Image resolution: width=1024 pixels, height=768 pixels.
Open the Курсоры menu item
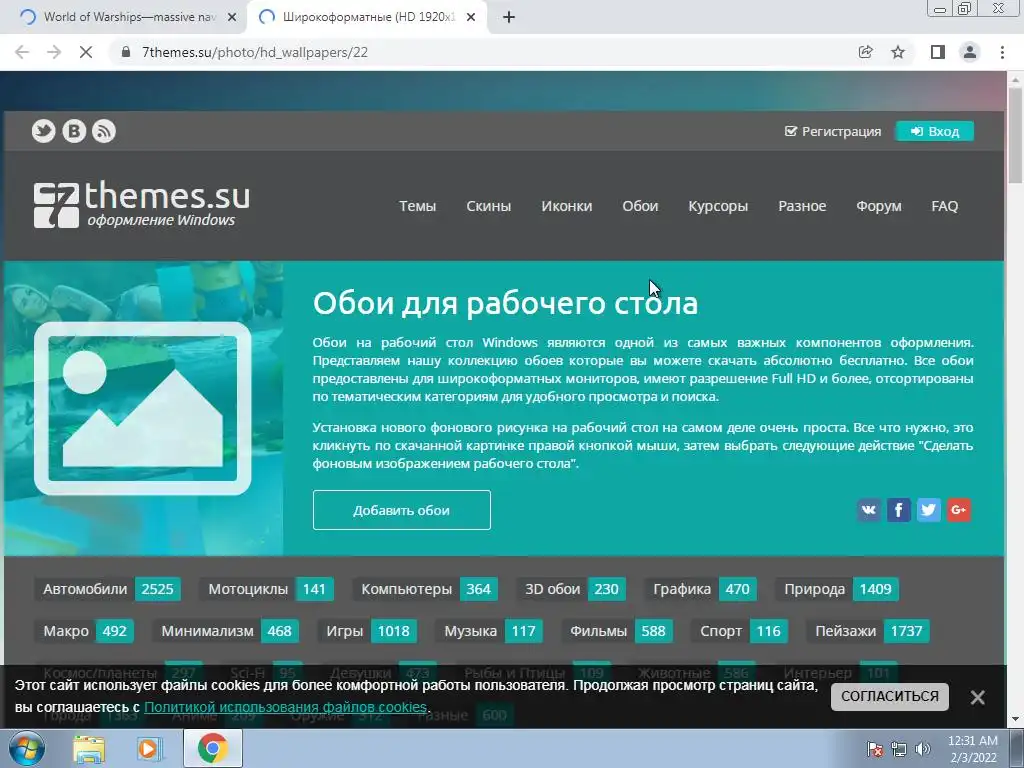coord(718,206)
